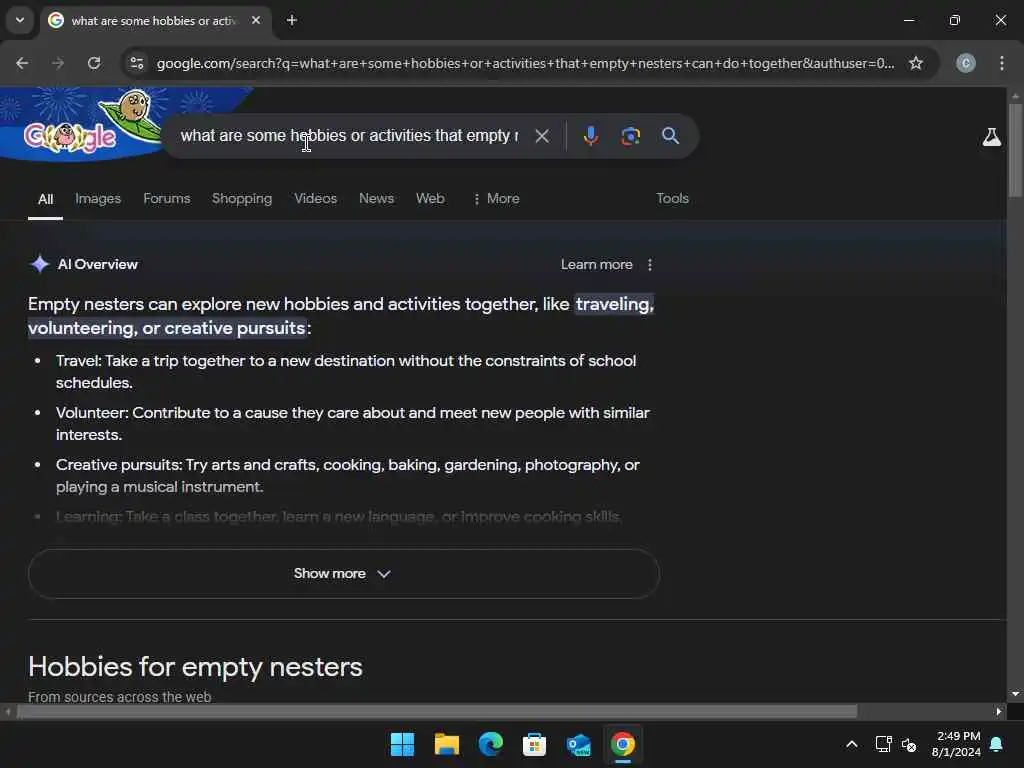Viewport: 1024px width, 768px height.
Task: Open the search Tools options
Action: point(672,199)
